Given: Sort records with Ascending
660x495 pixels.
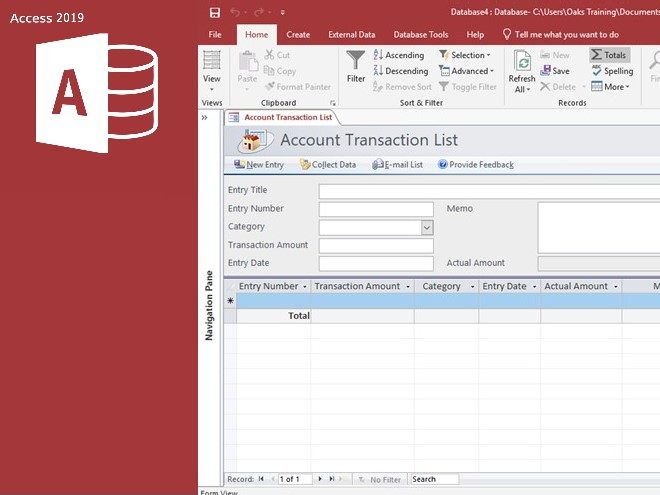Looking at the screenshot, I should click(399, 56).
